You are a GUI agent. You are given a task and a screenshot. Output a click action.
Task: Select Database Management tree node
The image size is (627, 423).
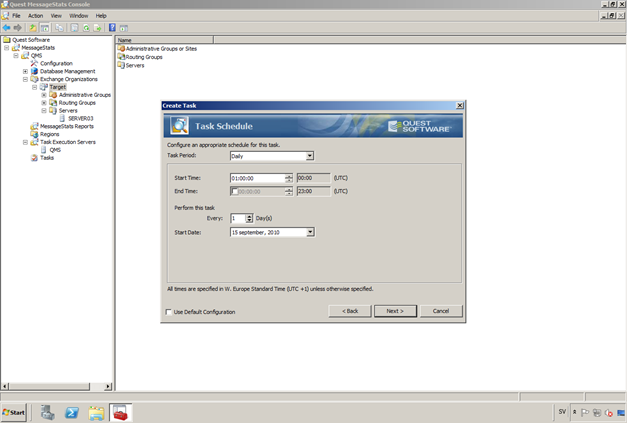point(68,71)
